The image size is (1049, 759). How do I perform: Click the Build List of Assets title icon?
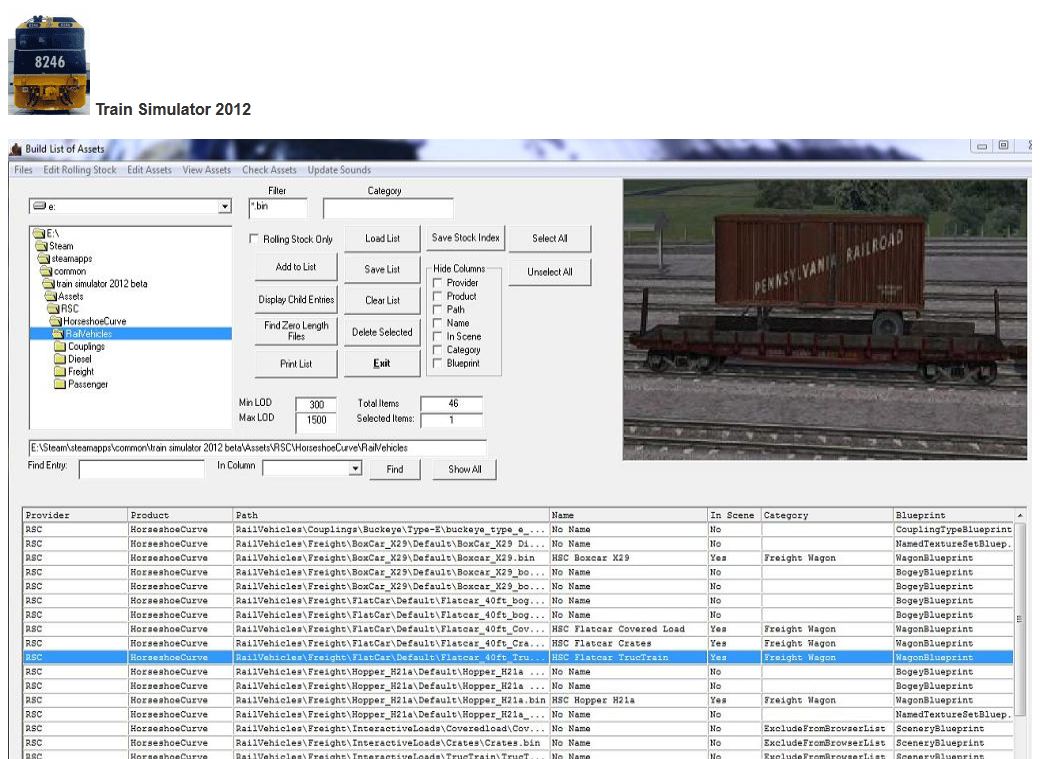point(15,149)
